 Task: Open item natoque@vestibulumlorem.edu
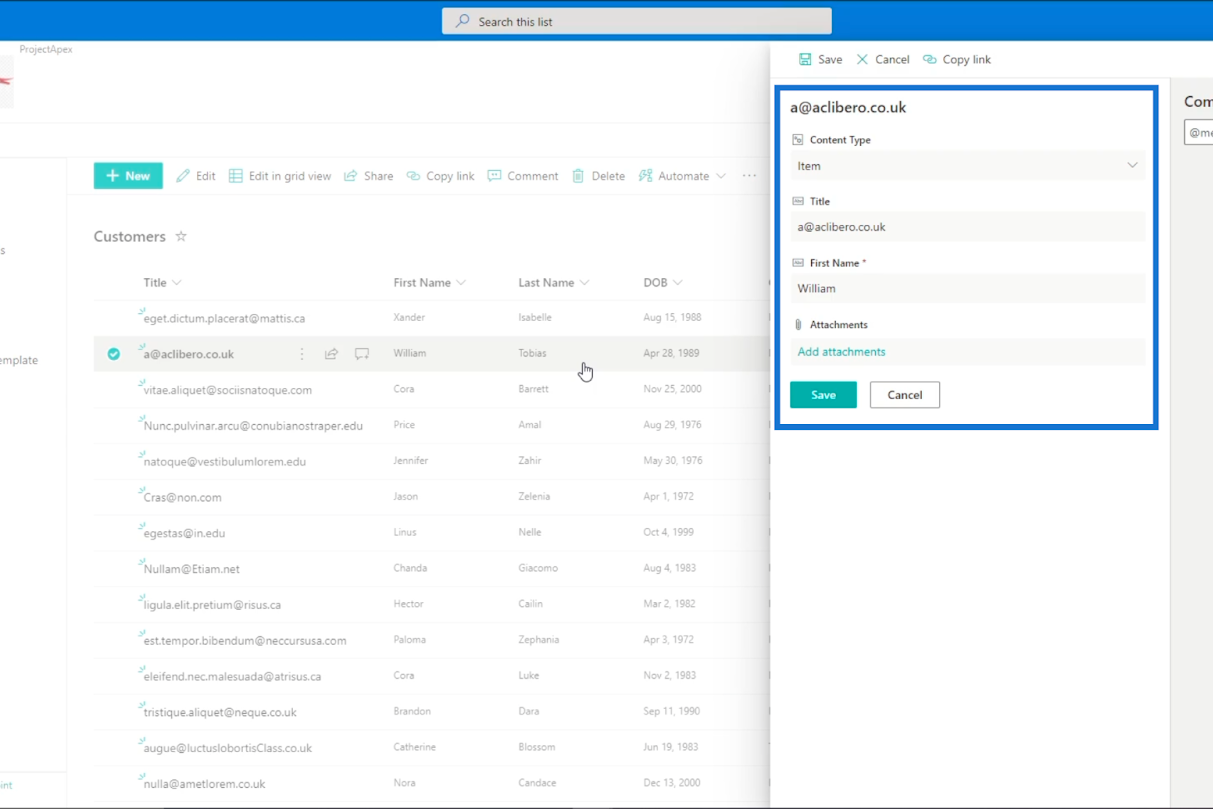225,462
